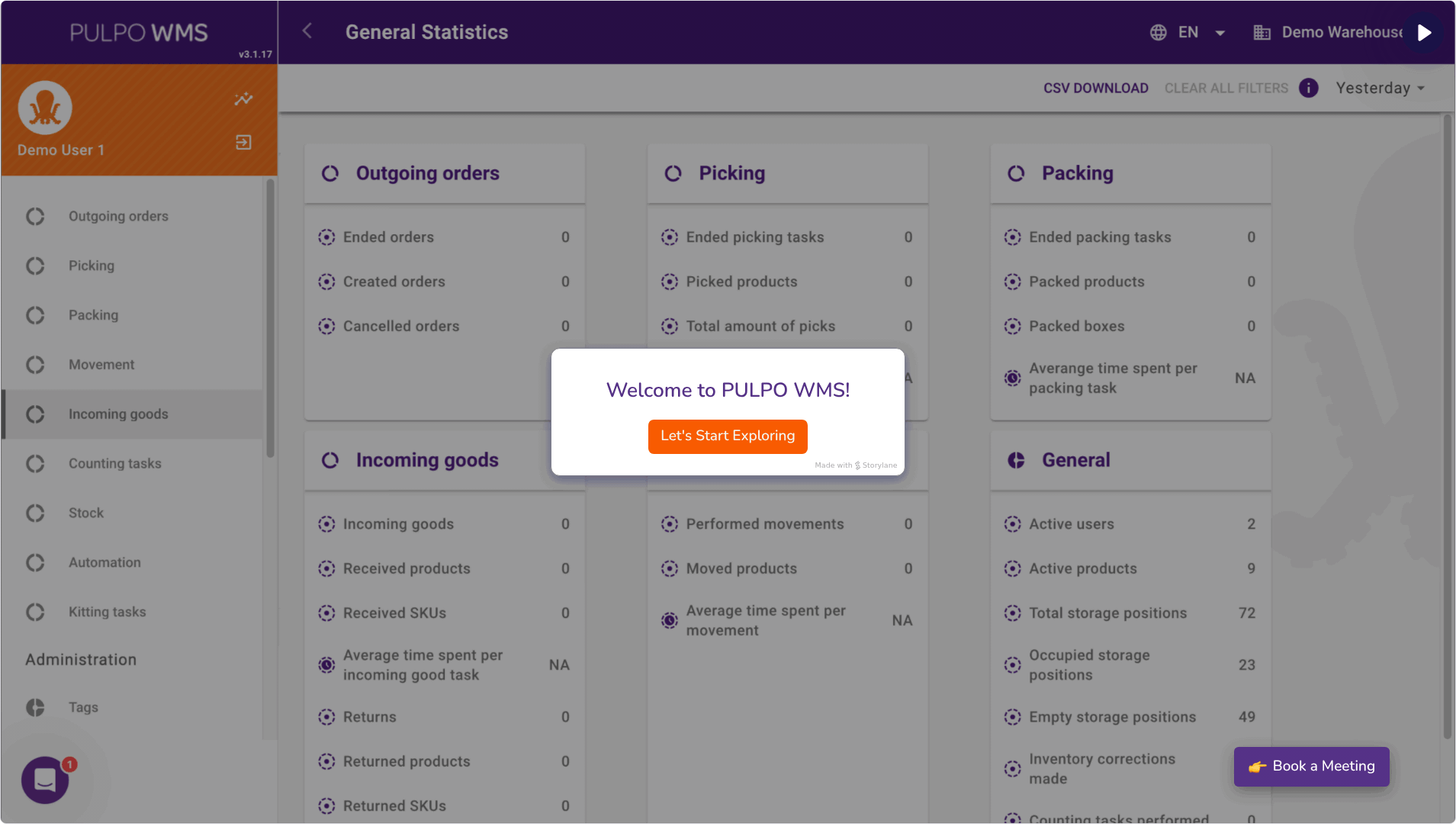Select Incoming goods in the sidebar menu

118,414
